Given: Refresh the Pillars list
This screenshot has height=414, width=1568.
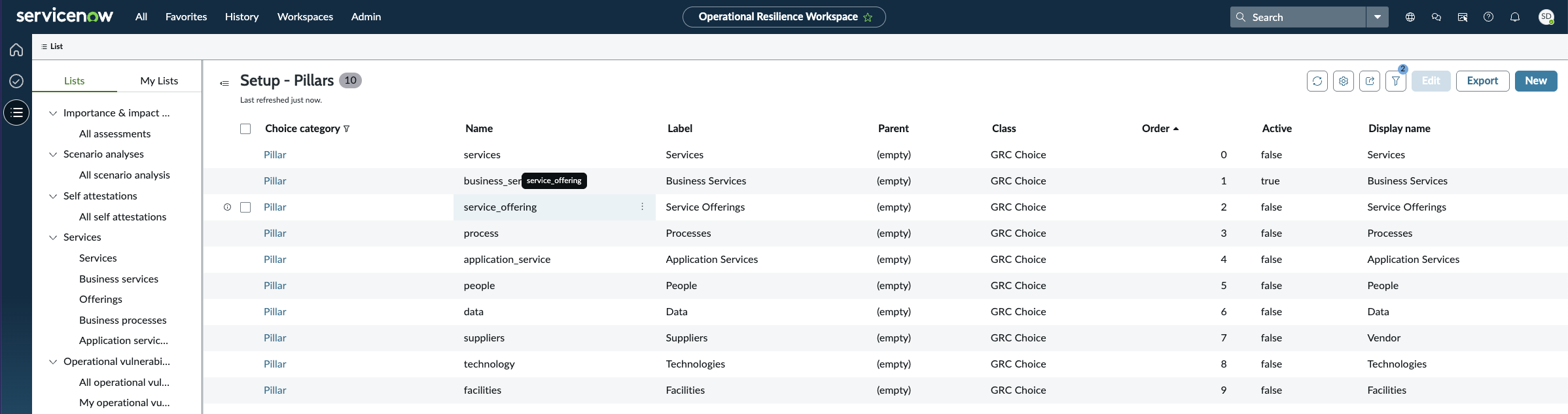Looking at the screenshot, I should coord(1317,81).
